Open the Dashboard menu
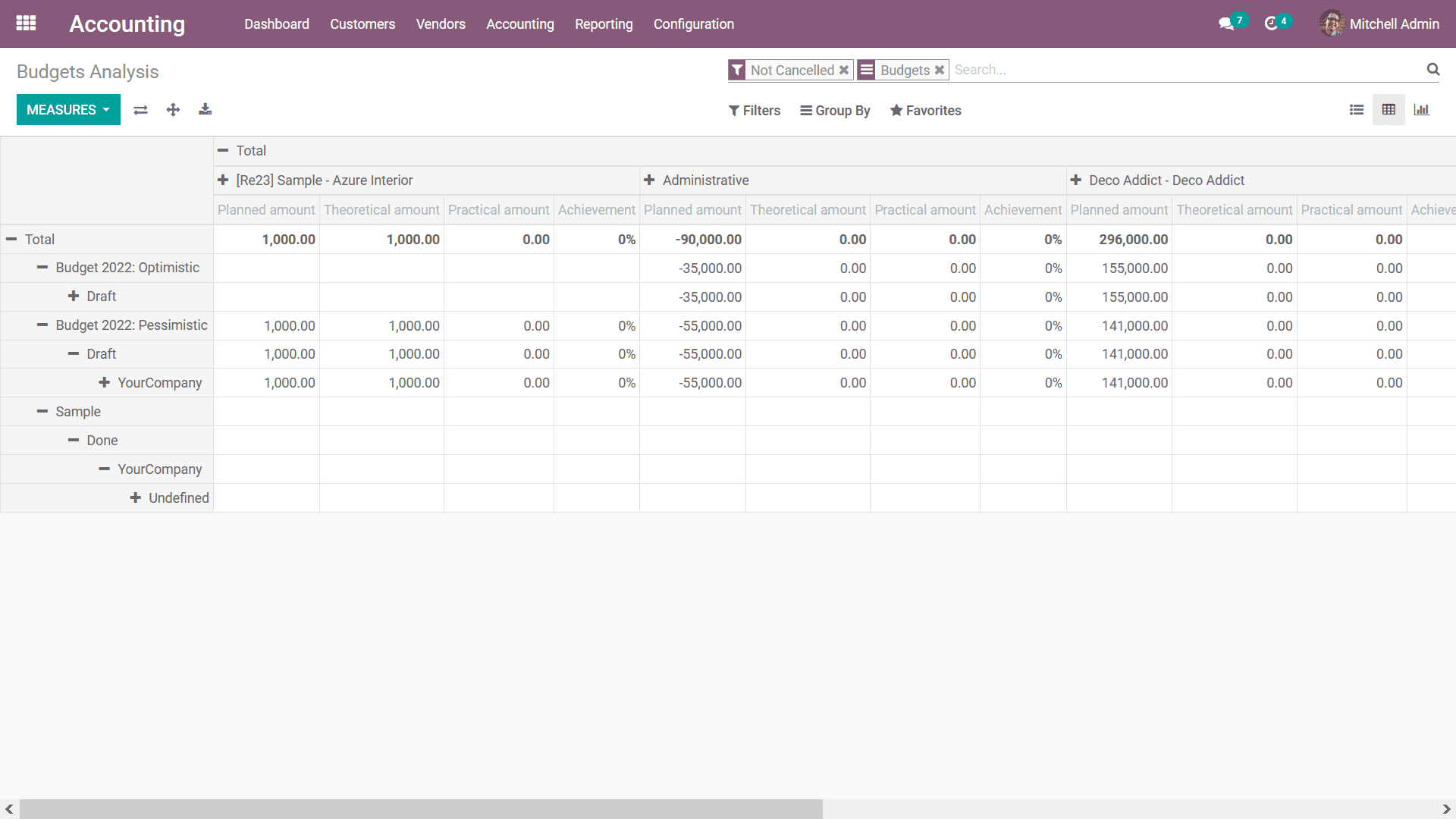1456x819 pixels. coord(277,24)
